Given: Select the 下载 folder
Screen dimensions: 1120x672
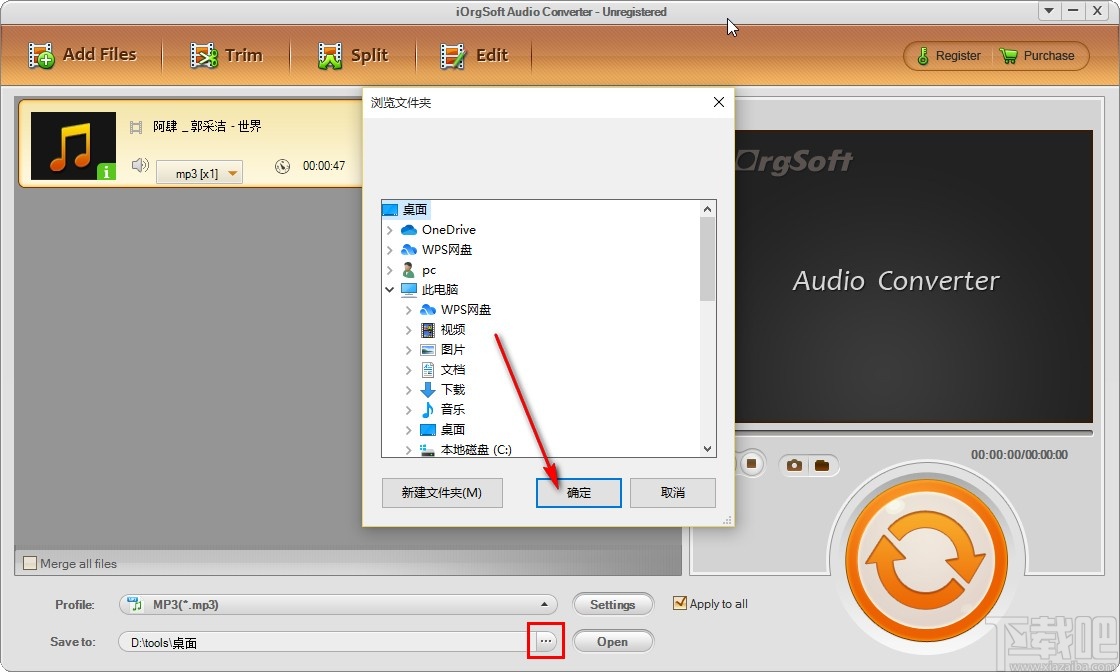Looking at the screenshot, I should 452,389.
